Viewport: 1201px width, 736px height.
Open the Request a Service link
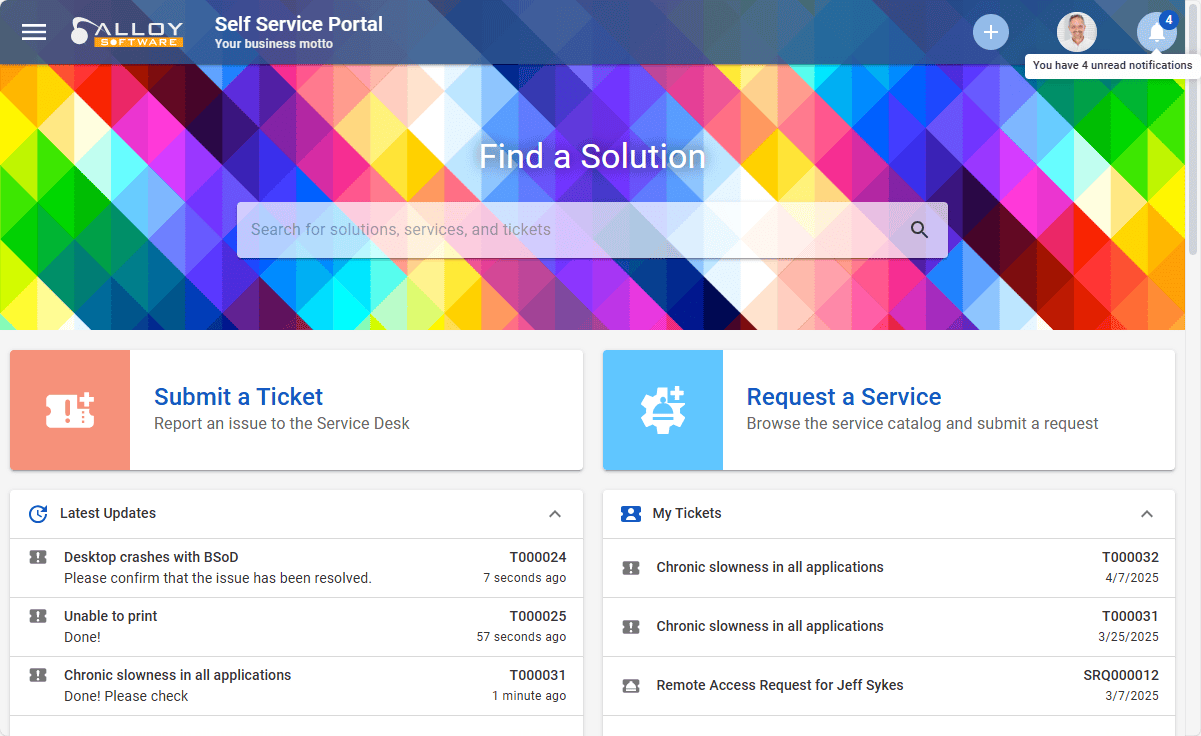[844, 397]
